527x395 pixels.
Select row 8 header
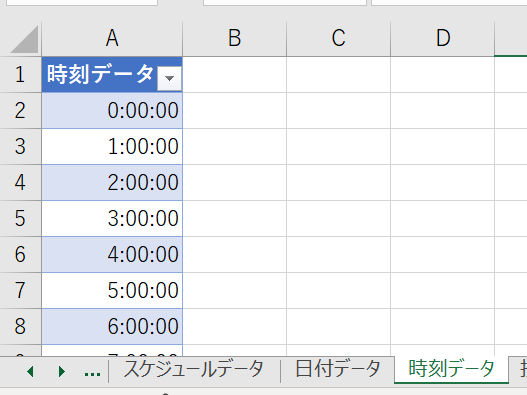click(20, 326)
